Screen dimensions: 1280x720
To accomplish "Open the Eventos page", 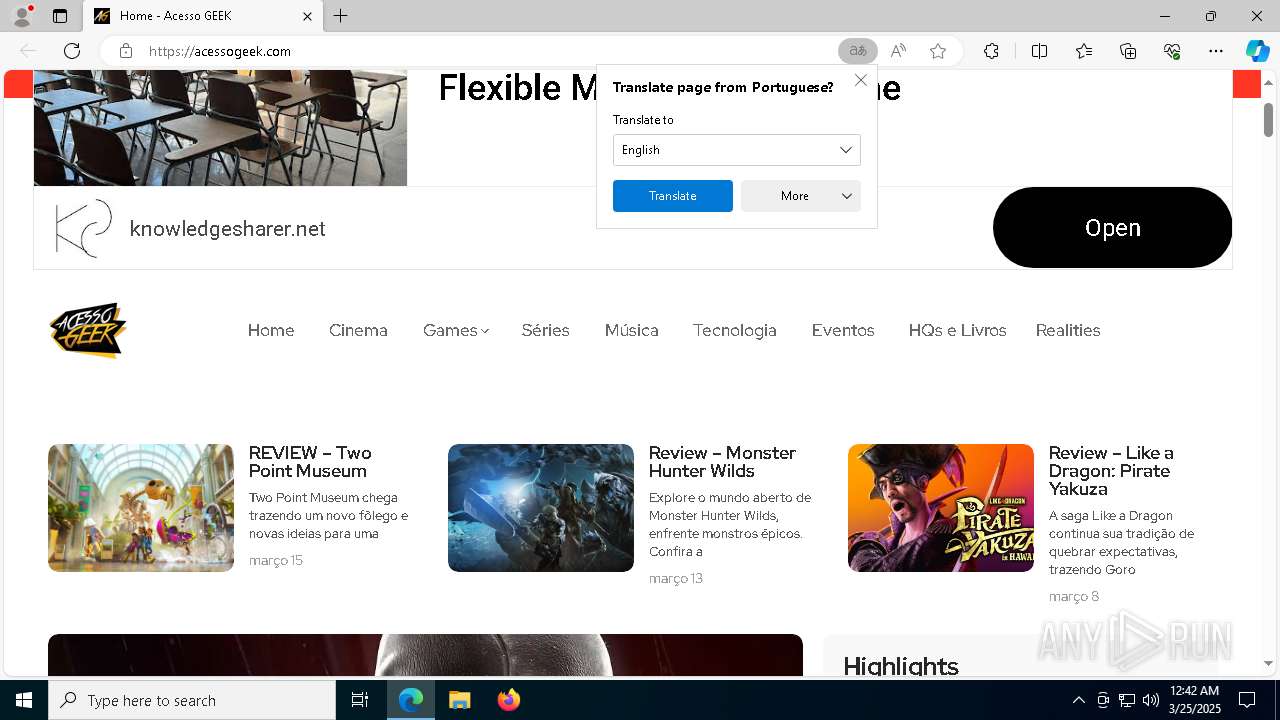I will point(843,330).
